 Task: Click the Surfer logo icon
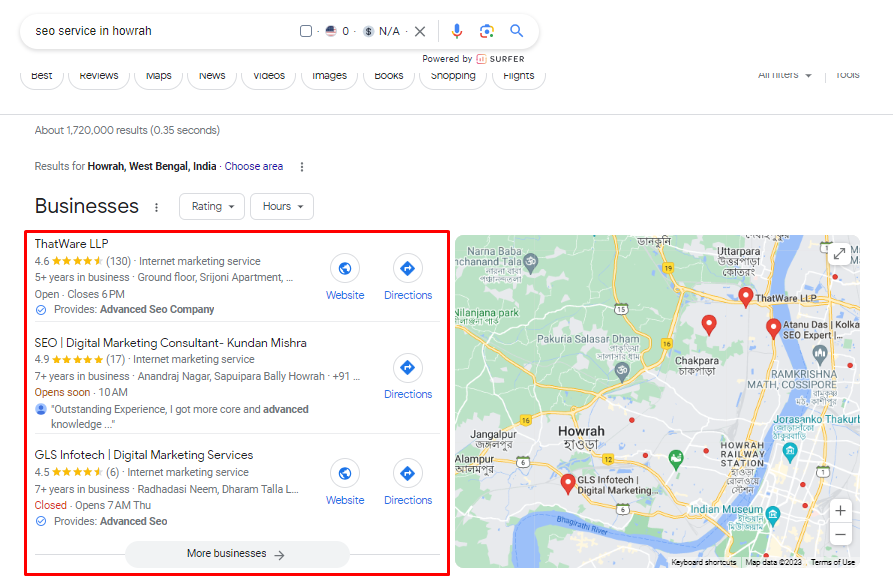click(481, 59)
